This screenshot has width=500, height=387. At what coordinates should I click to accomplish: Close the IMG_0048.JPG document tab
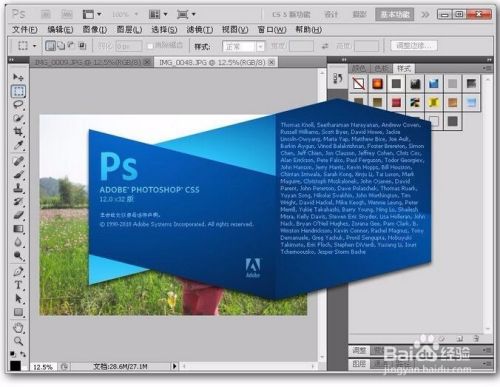(272, 62)
